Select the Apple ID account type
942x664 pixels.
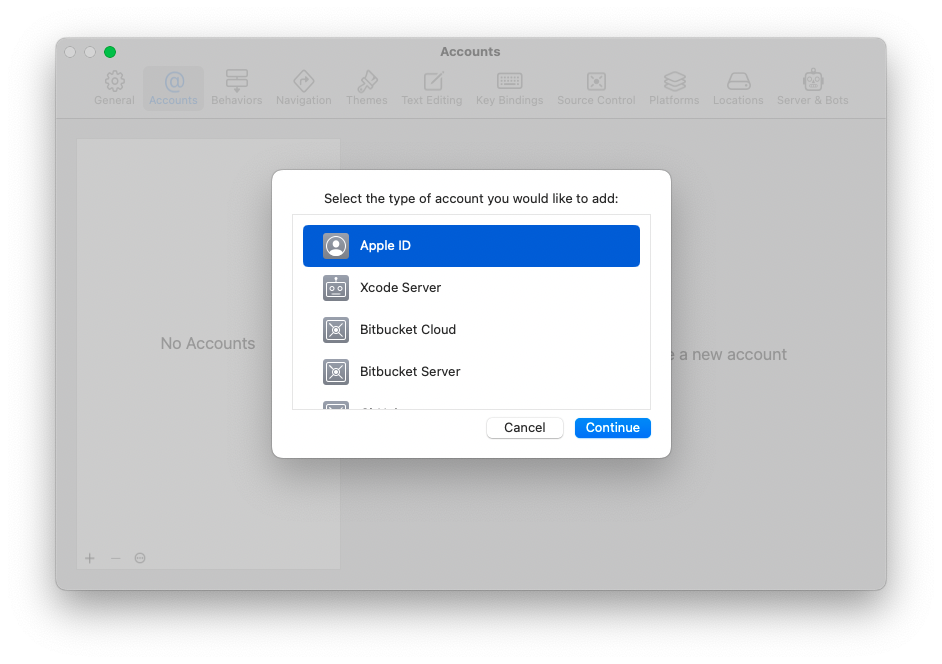pyautogui.click(x=471, y=246)
